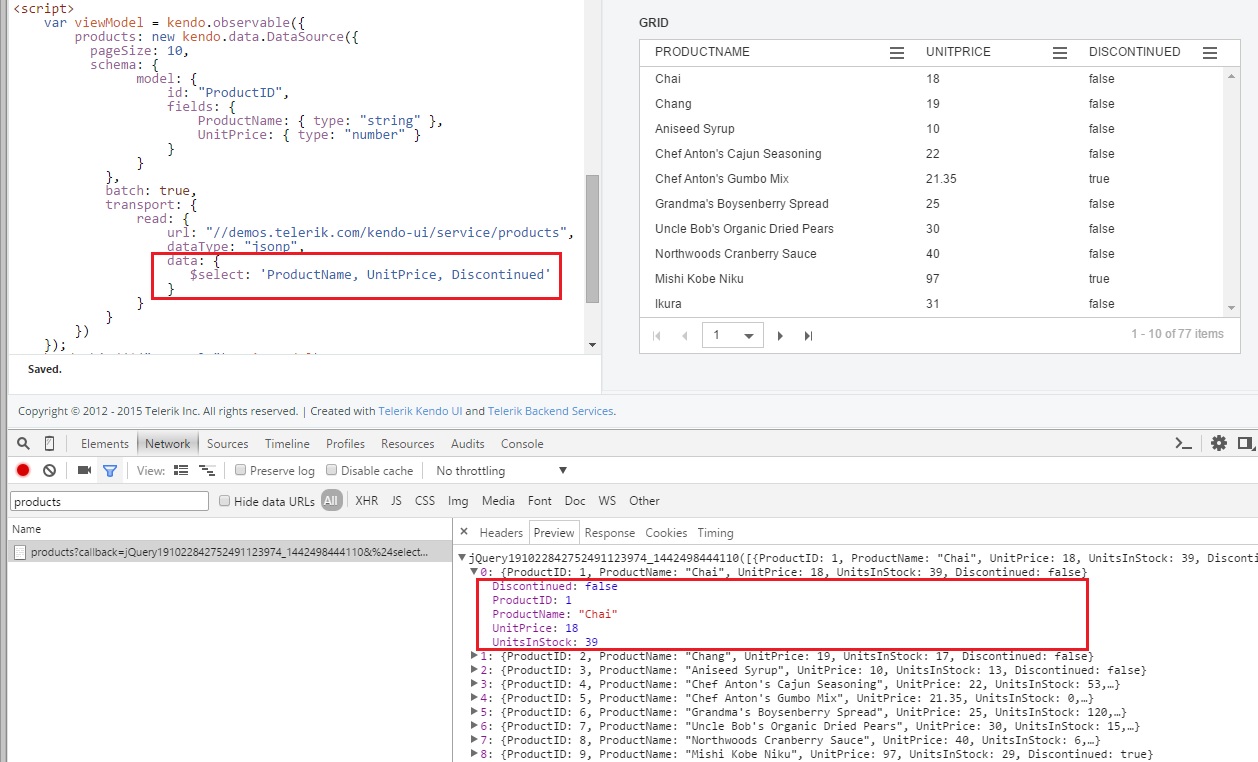Stop network recording with the red dot

point(23,470)
